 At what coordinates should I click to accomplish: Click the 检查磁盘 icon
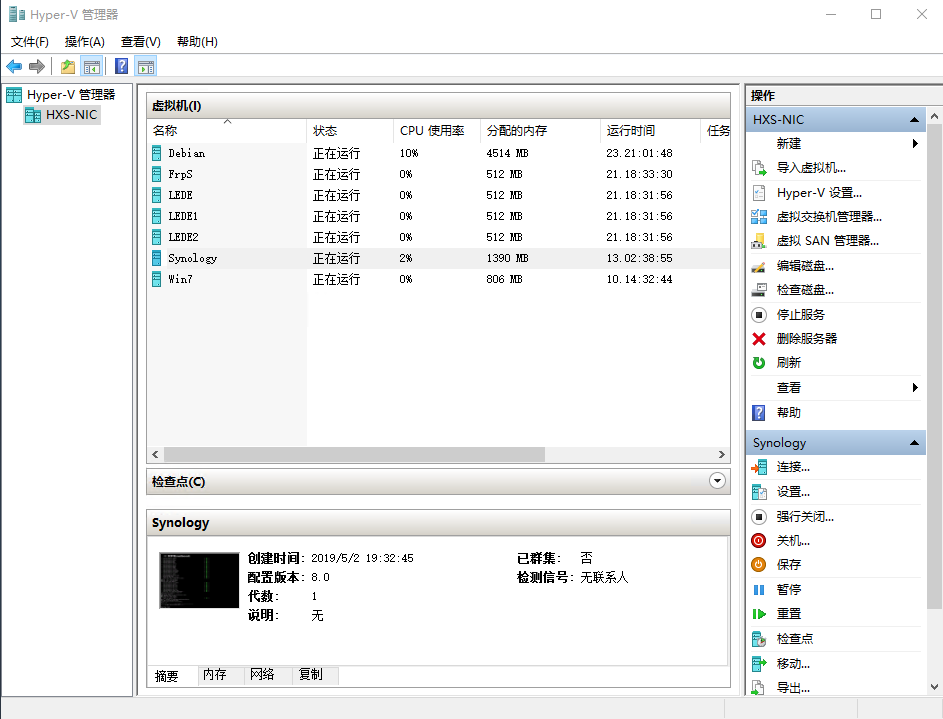point(759,290)
